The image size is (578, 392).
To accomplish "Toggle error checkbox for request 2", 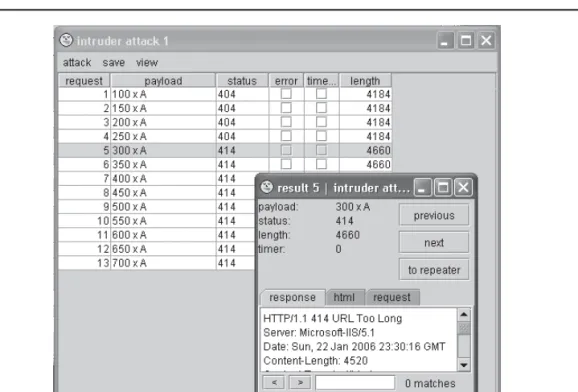I will pos(286,108).
